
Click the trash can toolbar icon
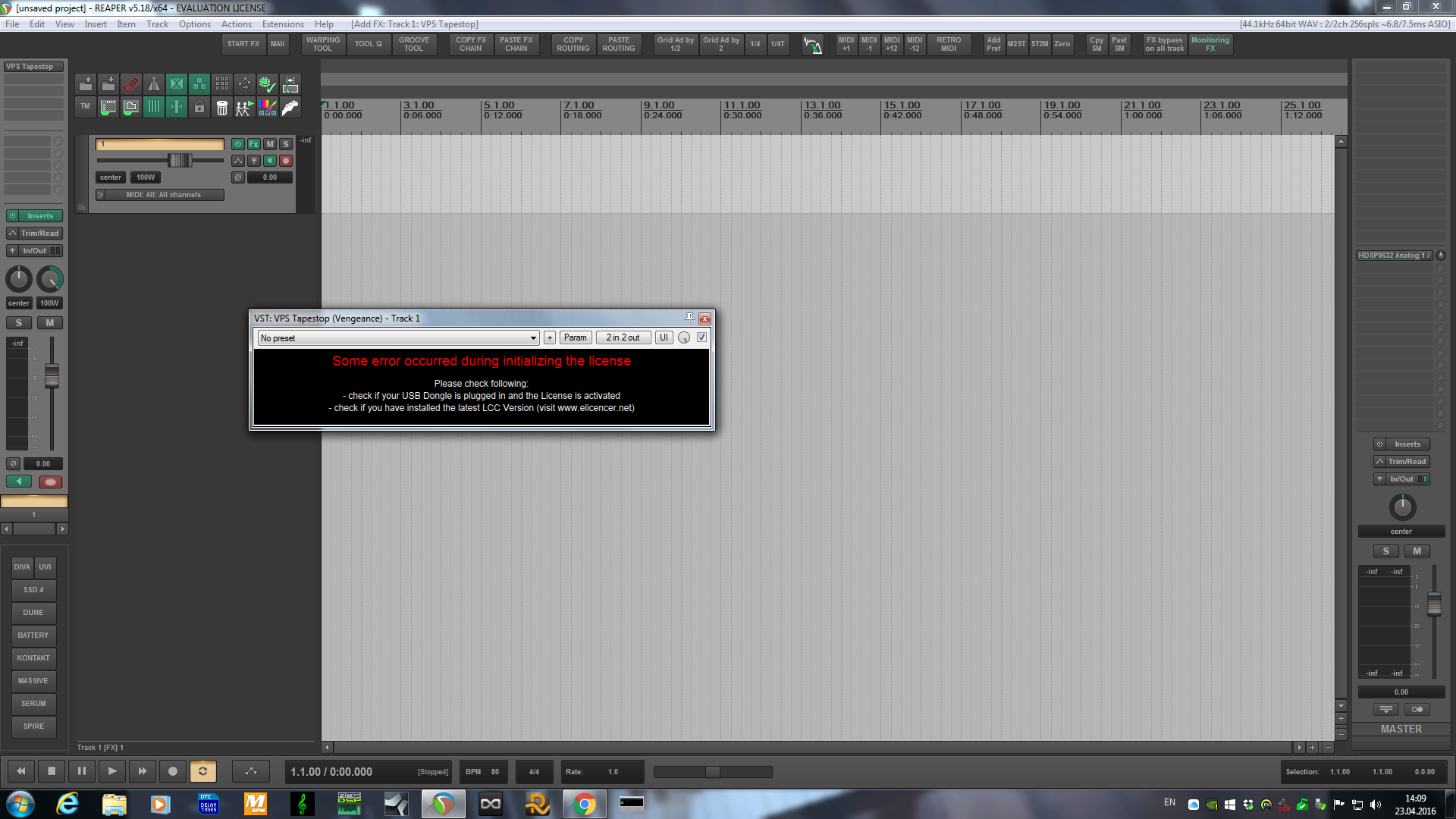[x=221, y=108]
